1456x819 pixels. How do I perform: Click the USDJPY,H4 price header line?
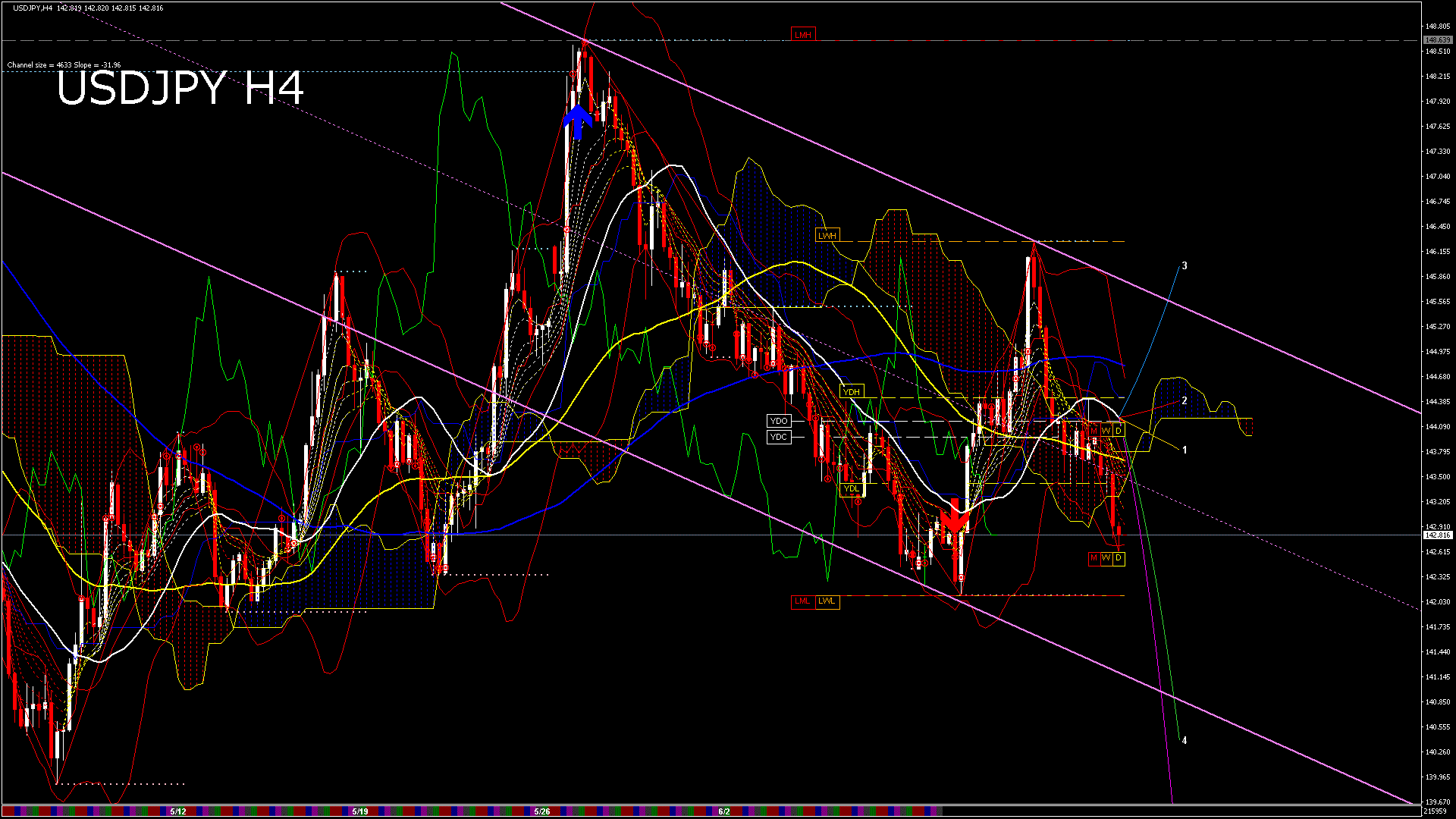pyautogui.click(x=88, y=8)
